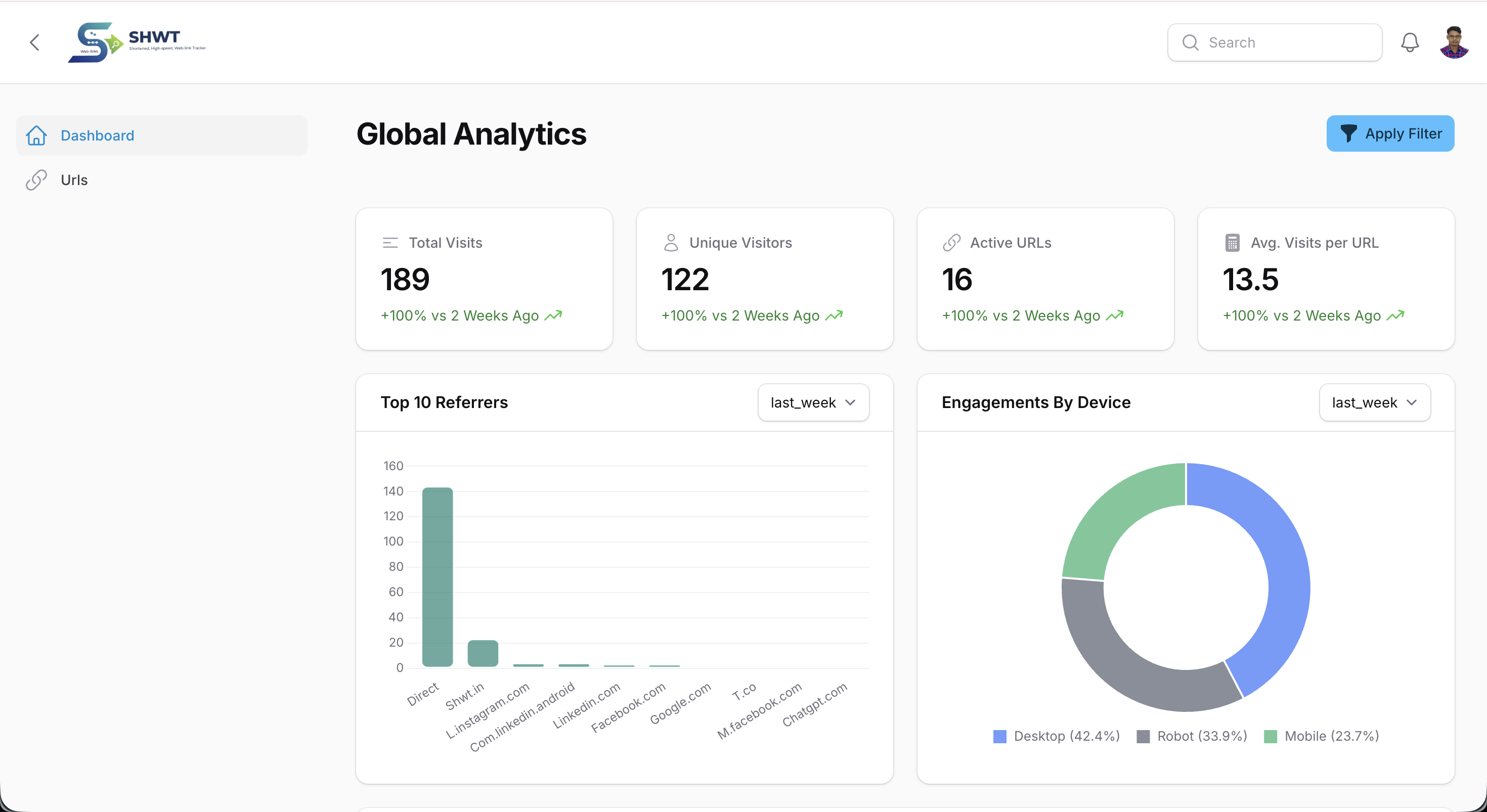Toggle Desktop legend in device chart

click(1057, 736)
